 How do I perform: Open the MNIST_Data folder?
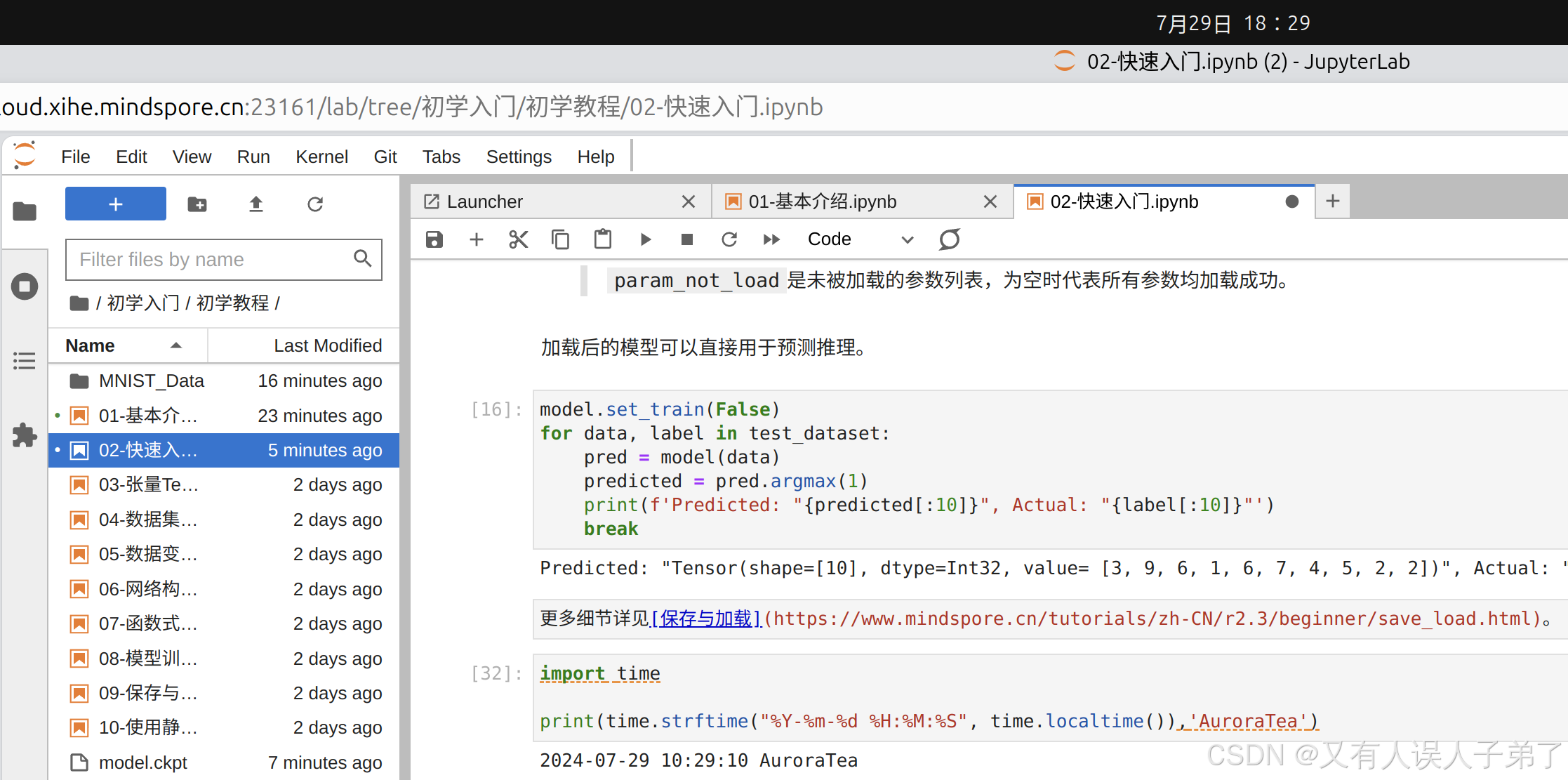pyautogui.click(x=151, y=381)
